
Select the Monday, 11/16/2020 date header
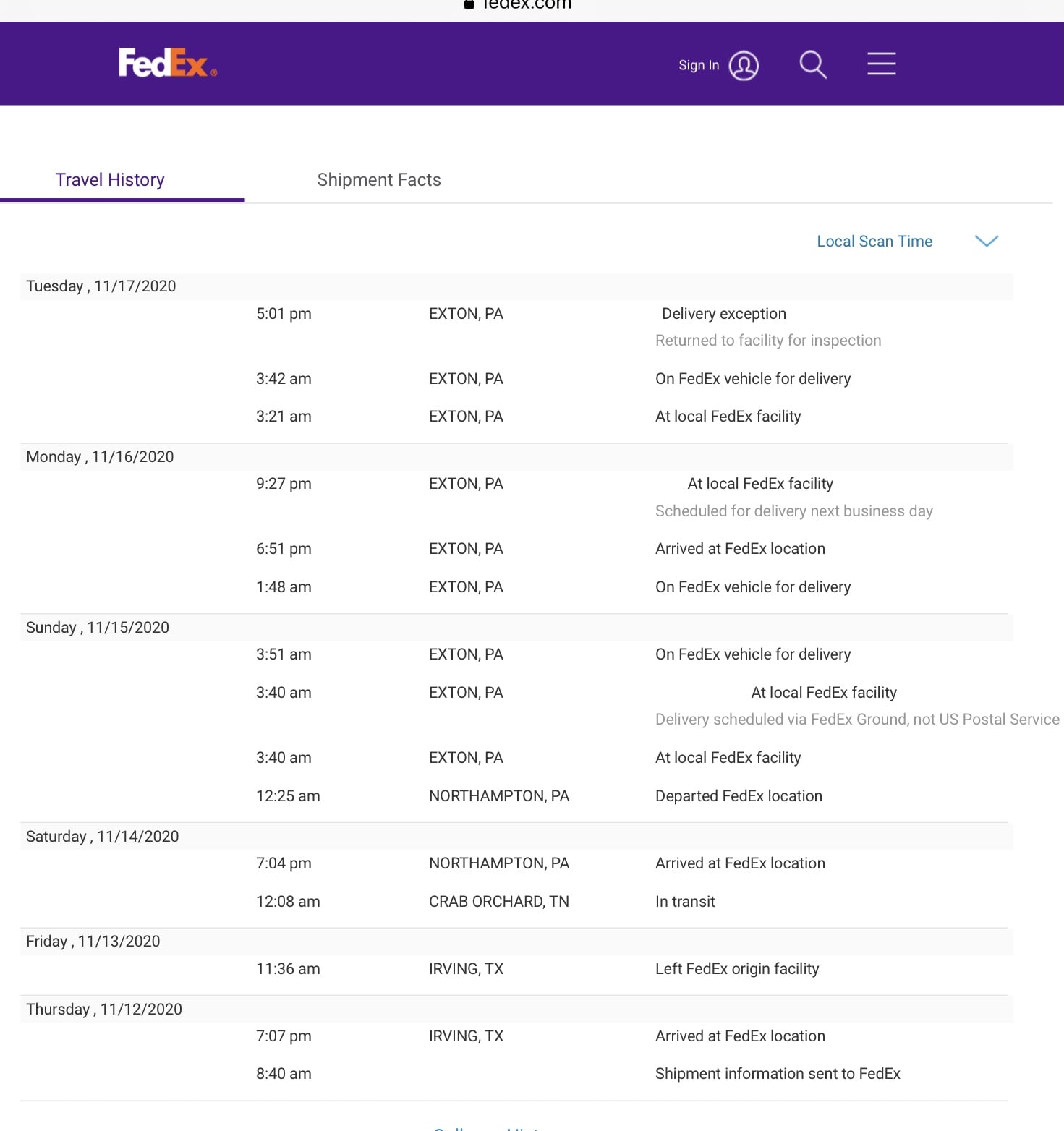(x=100, y=457)
